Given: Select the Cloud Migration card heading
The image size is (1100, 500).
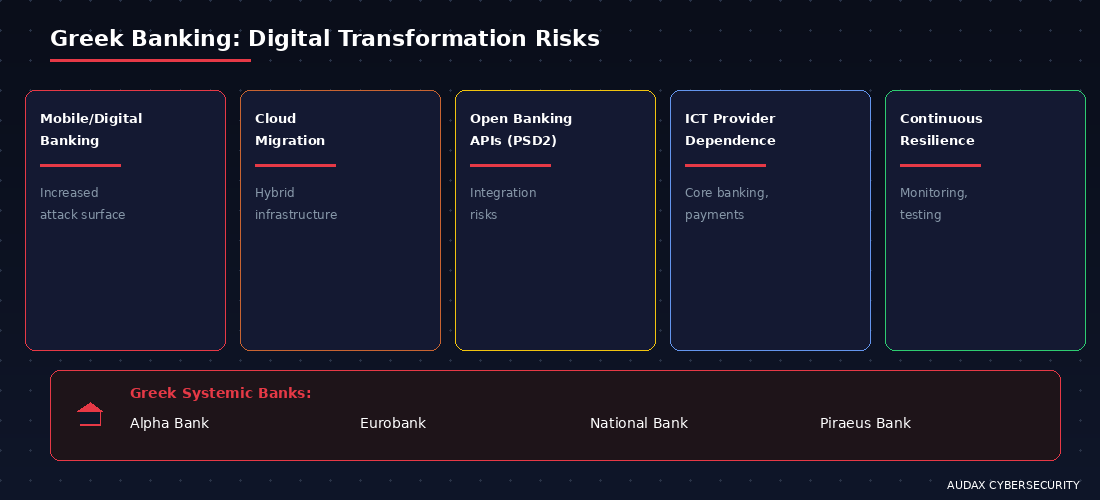Looking at the screenshot, I should pos(290,129).
